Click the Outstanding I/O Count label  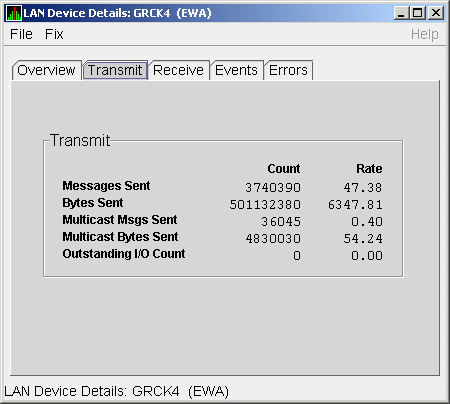click(x=124, y=254)
